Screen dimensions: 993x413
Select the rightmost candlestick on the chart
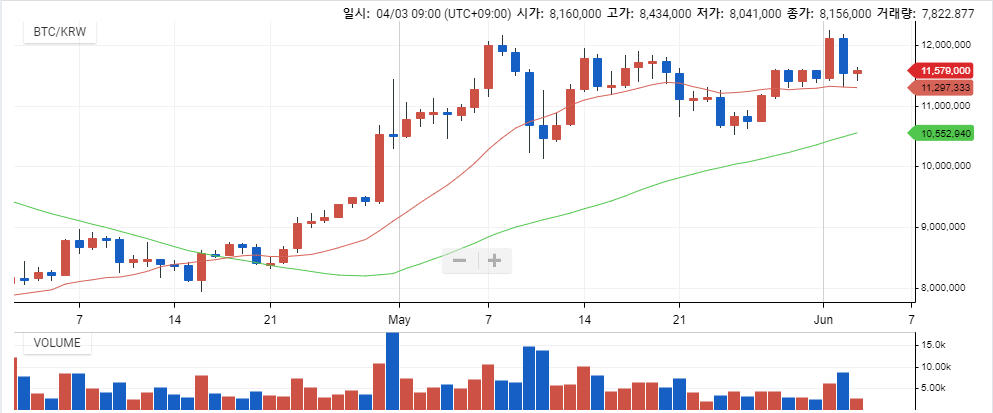click(x=857, y=72)
